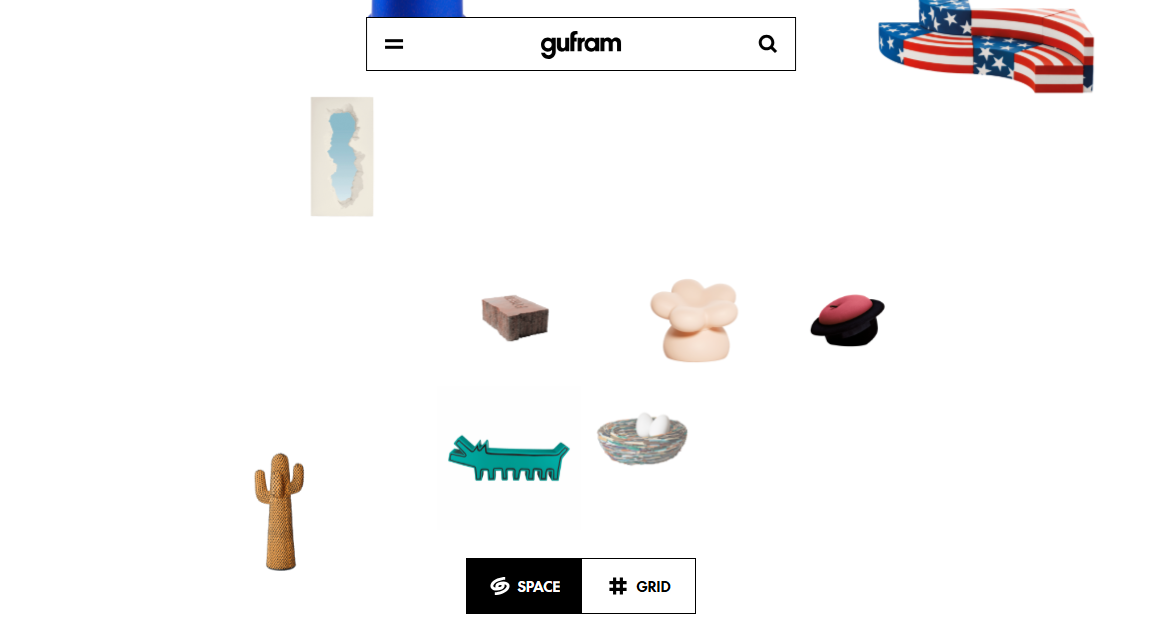
Task: Switch to SPACE view mode
Action: pos(524,586)
